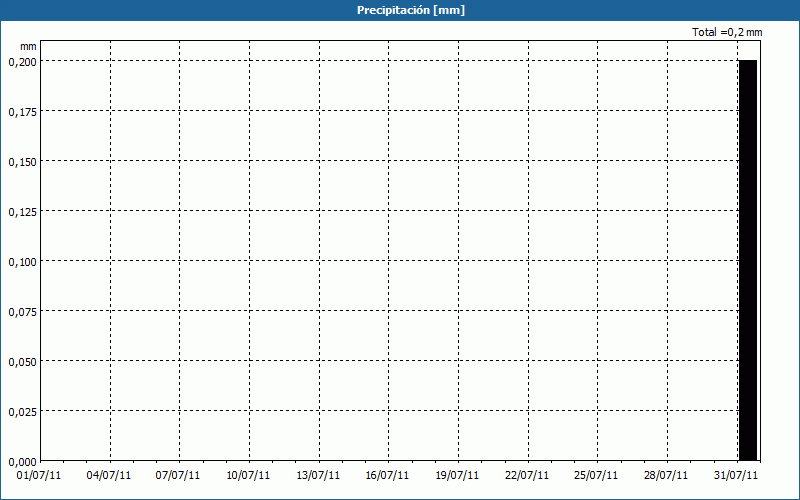800x500 pixels.
Task: Select the 0,000 y-axis value
Action: 23,462
